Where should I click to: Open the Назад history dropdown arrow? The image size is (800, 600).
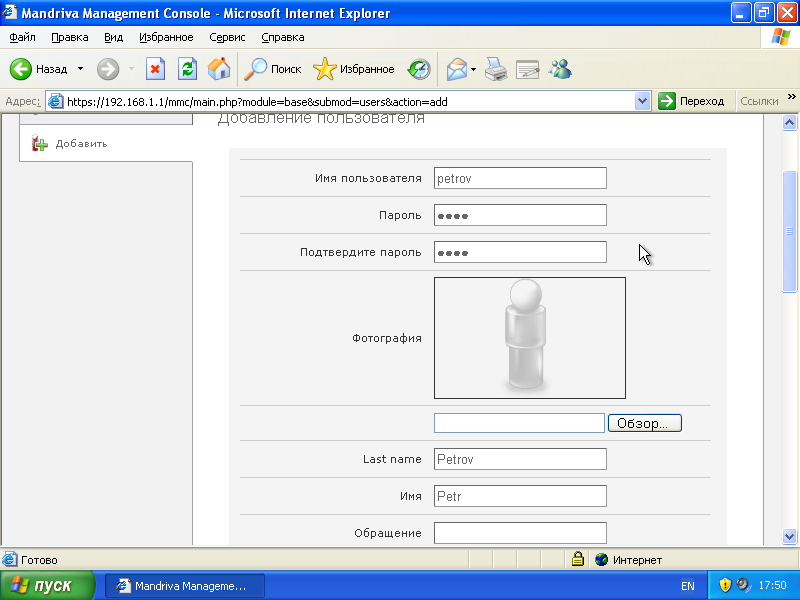[x=80, y=68]
